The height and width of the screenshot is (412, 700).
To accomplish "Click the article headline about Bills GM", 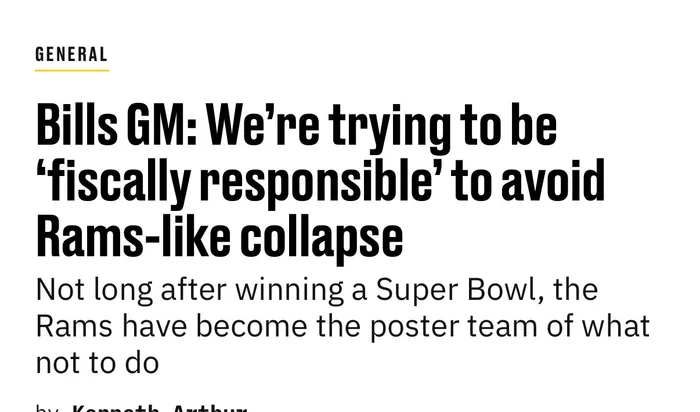I will (320, 182).
